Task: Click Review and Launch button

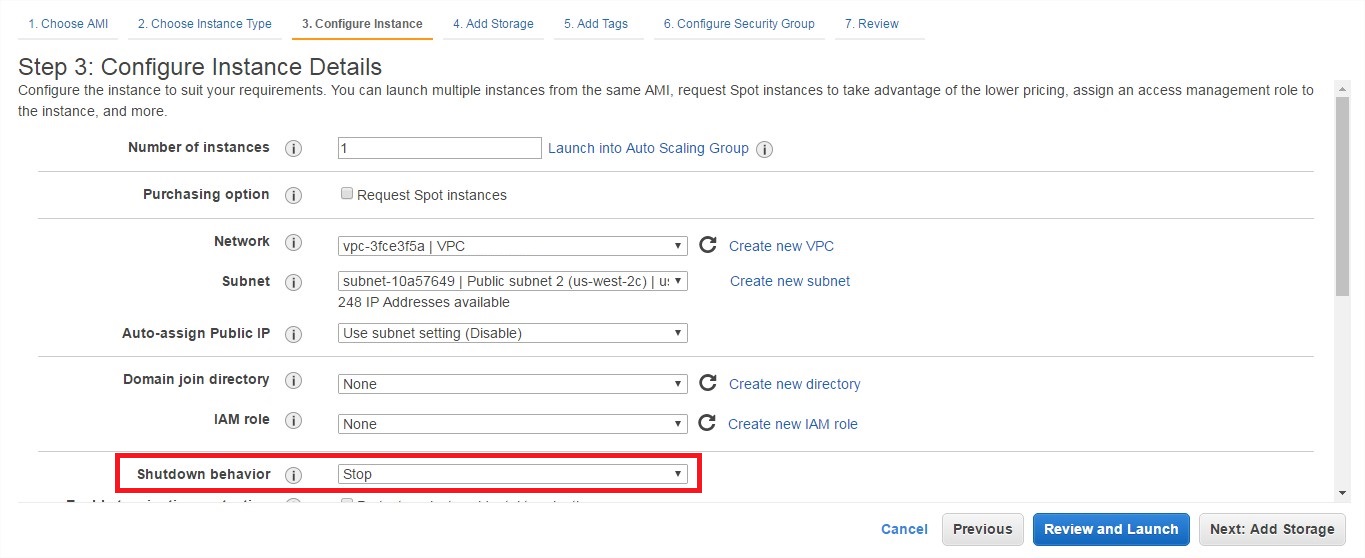Action: pos(1111,529)
